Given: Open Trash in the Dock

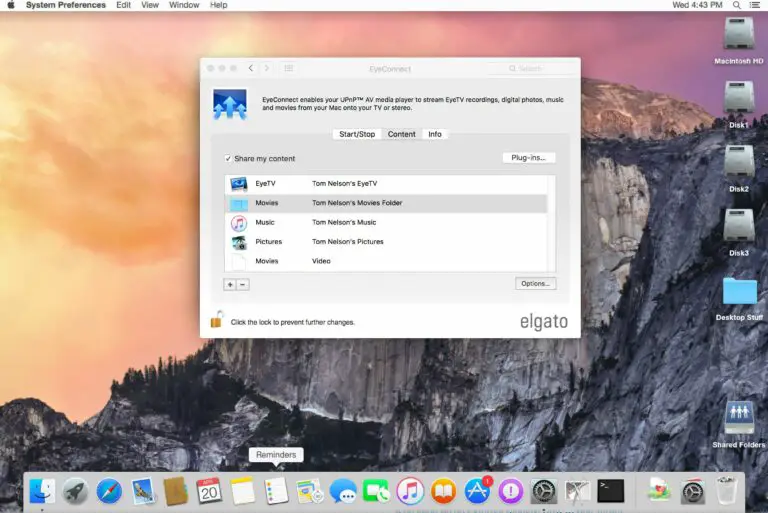Looking at the screenshot, I should point(726,491).
